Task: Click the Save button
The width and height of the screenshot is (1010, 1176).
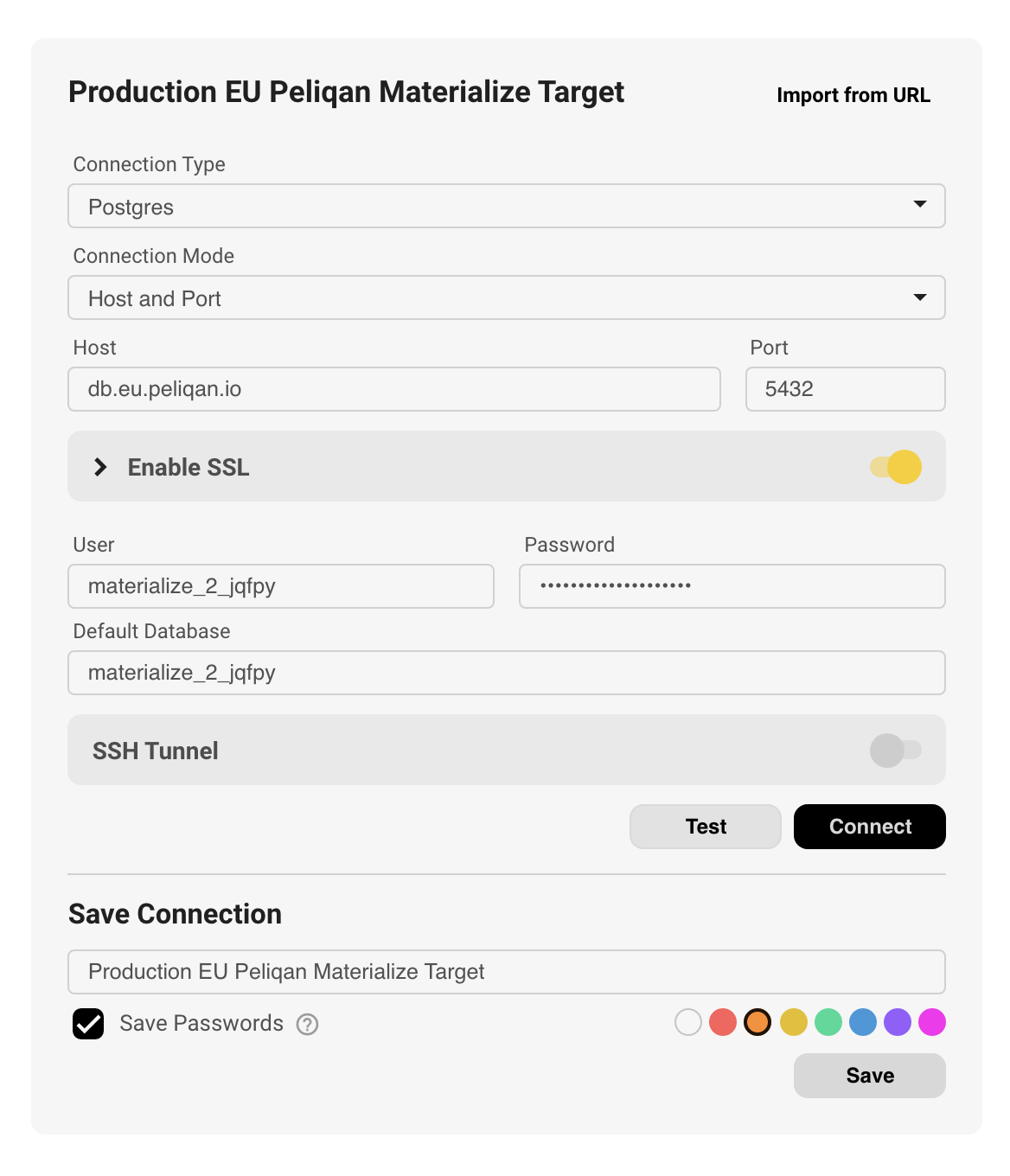Action: click(870, 1076)
